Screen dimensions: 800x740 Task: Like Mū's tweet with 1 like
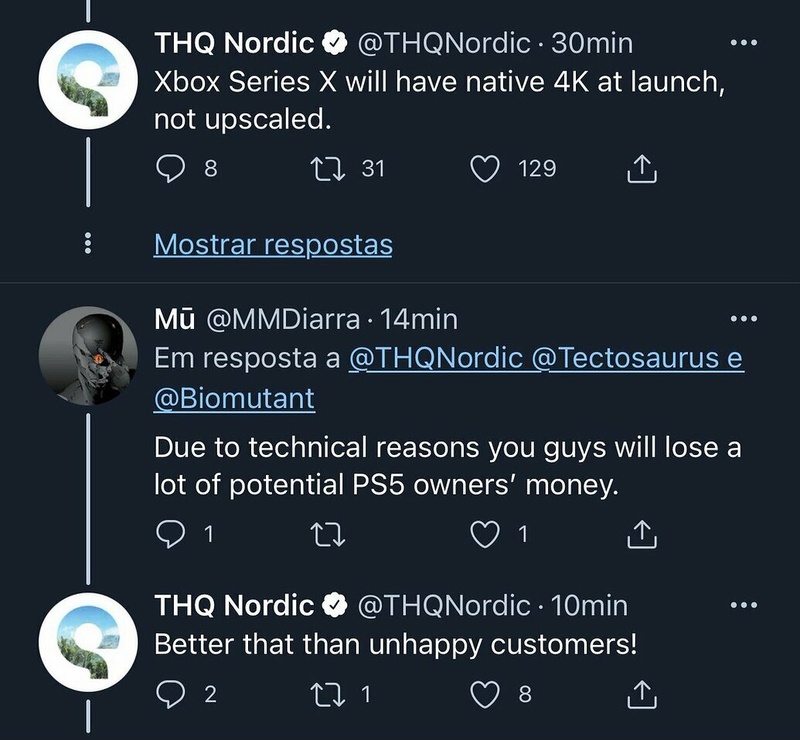[485, 535]
